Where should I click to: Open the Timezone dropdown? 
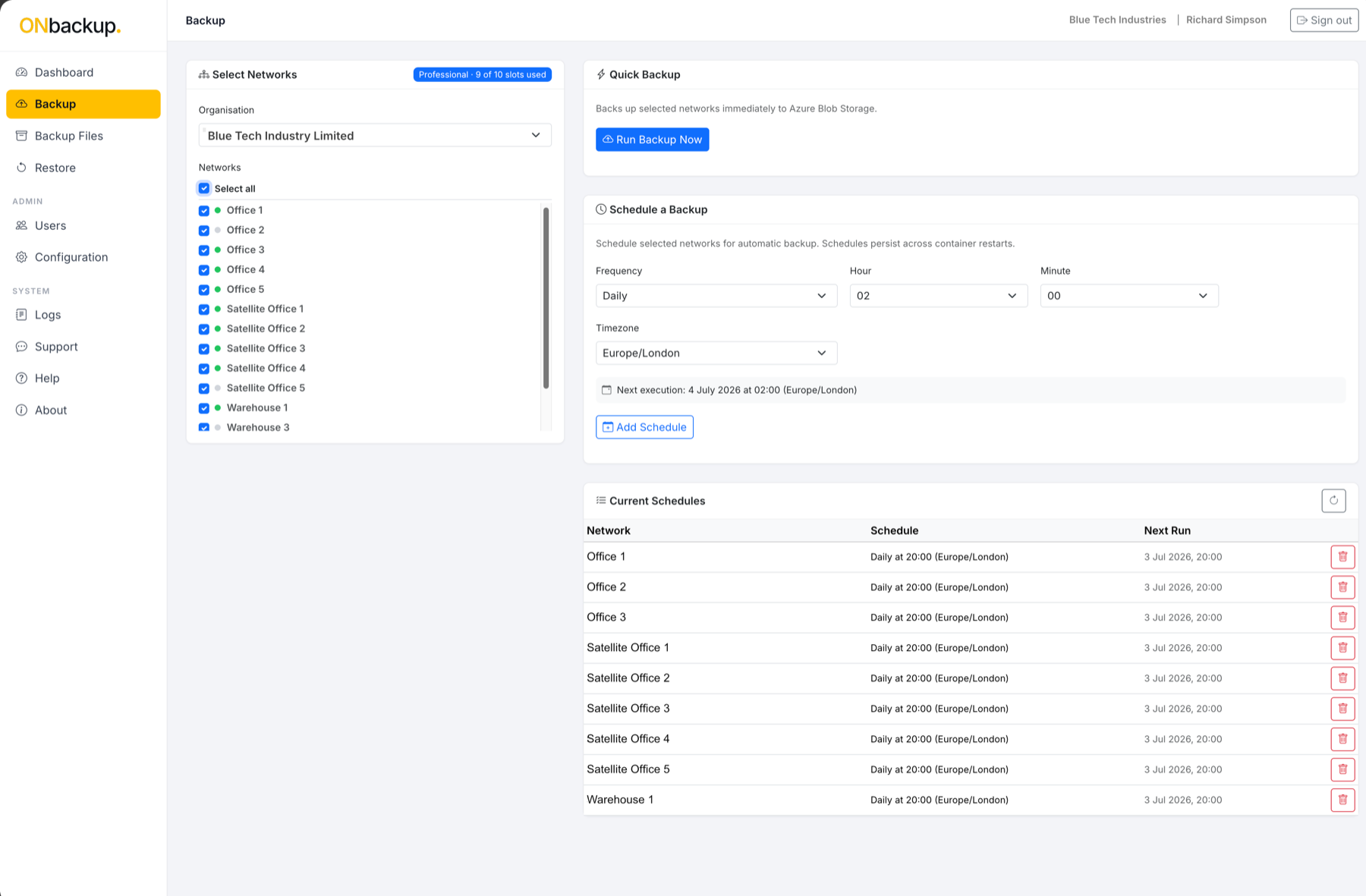(716, 353)
